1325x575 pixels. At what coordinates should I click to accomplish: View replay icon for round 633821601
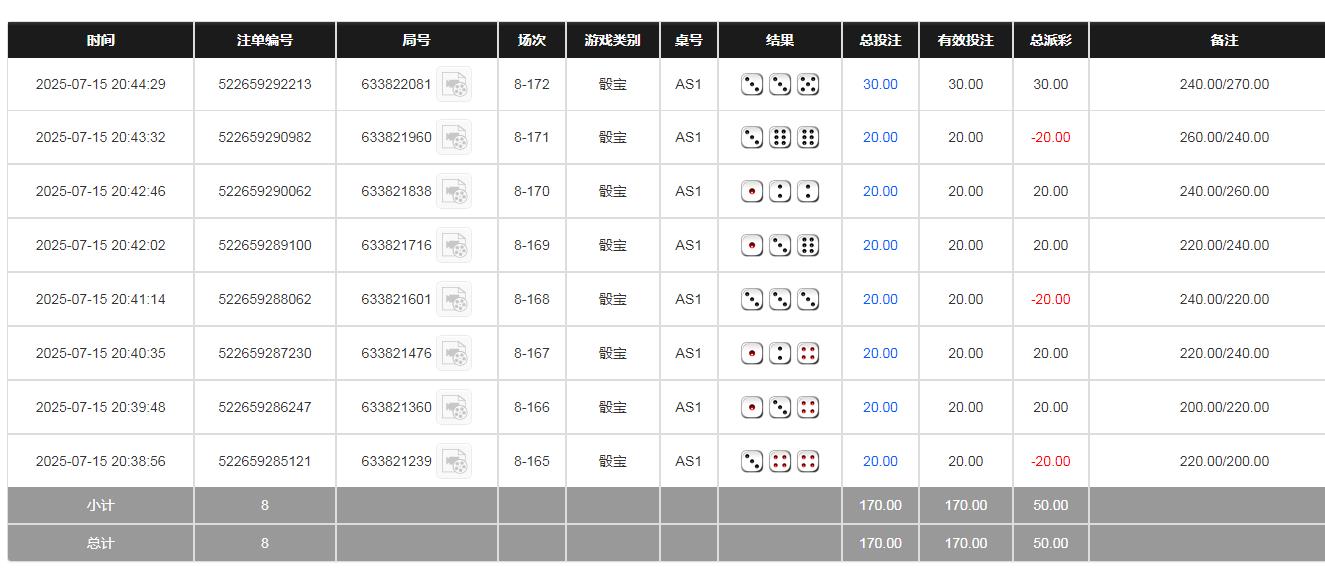(x=454, y=300)
